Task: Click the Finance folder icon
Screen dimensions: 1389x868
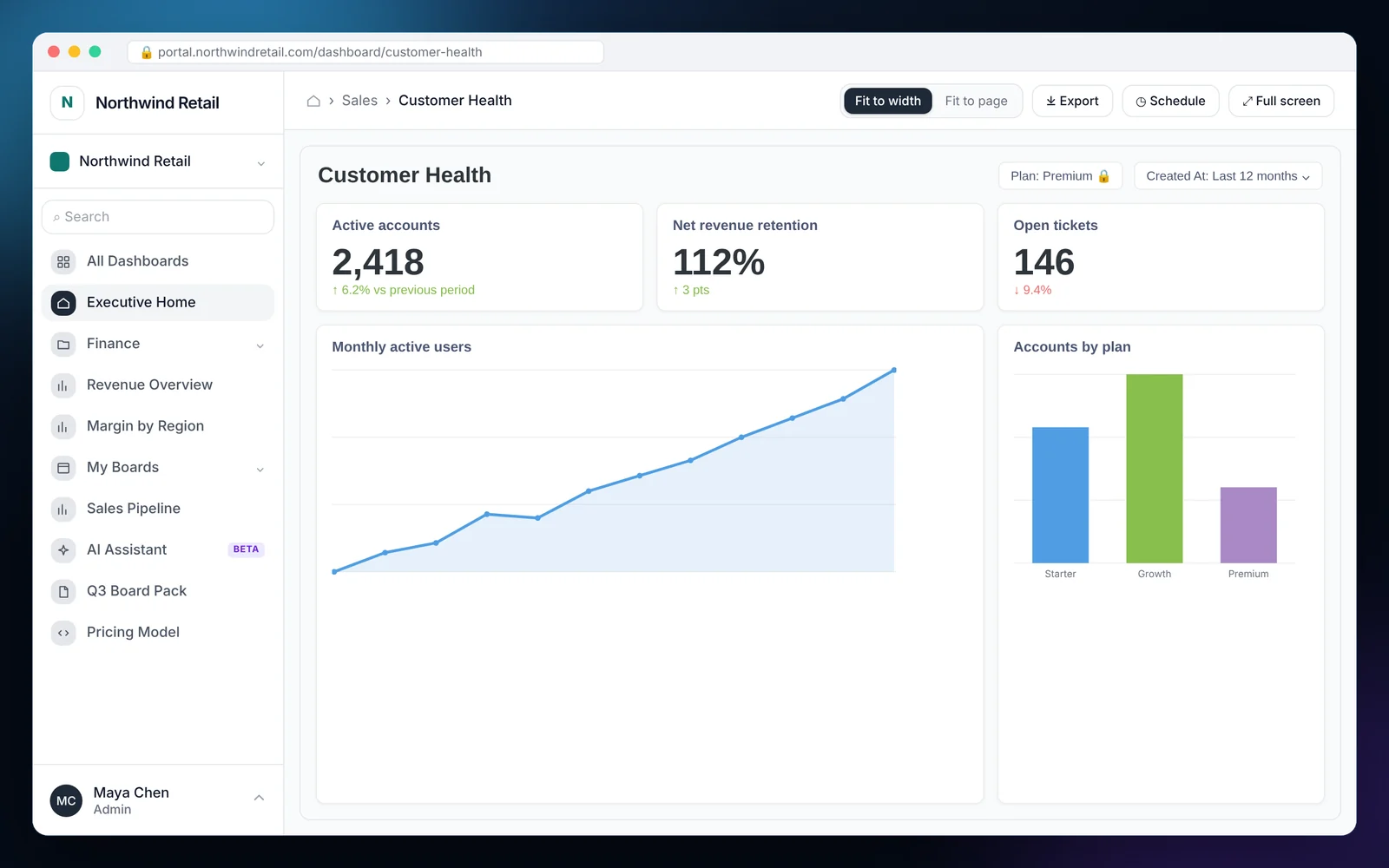Action: (63, 345)
